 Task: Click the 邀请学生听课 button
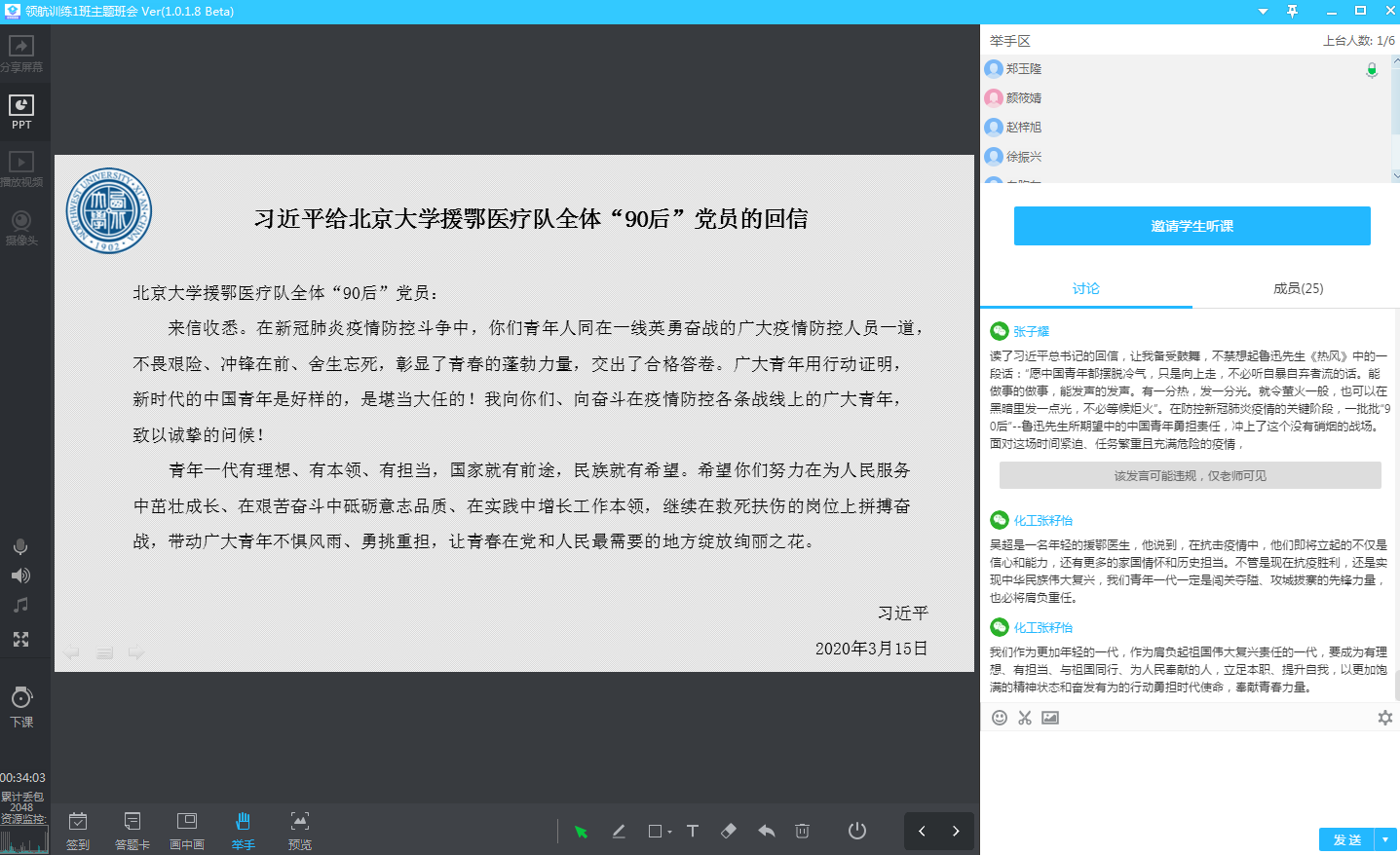tap(1192, 226)
